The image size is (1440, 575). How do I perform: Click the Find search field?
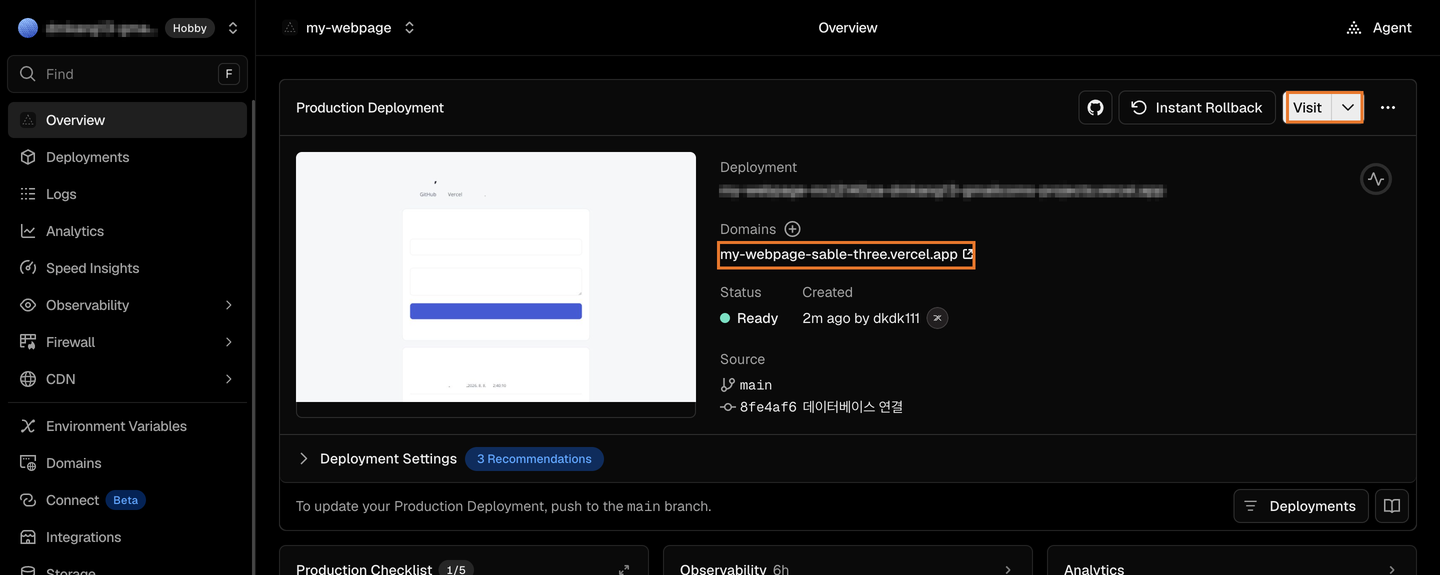(127, 74)
